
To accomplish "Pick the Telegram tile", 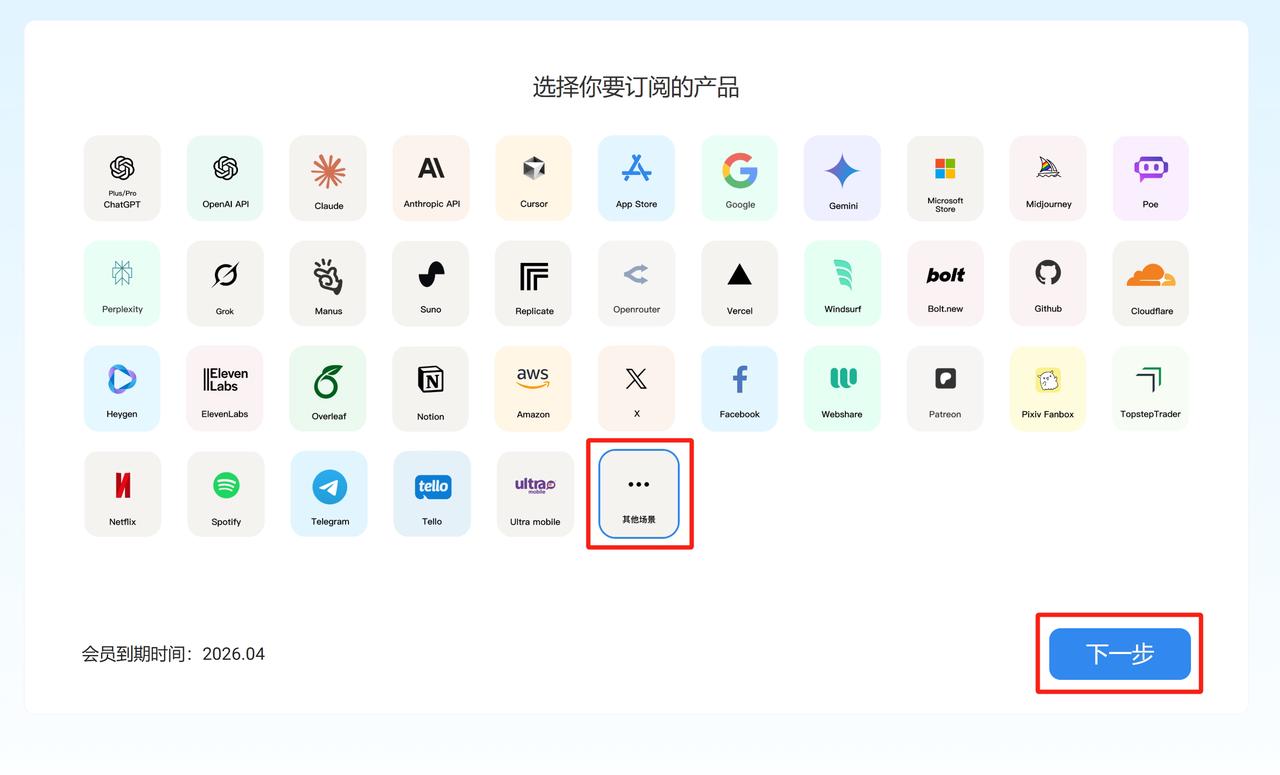I will coord(329,494).
